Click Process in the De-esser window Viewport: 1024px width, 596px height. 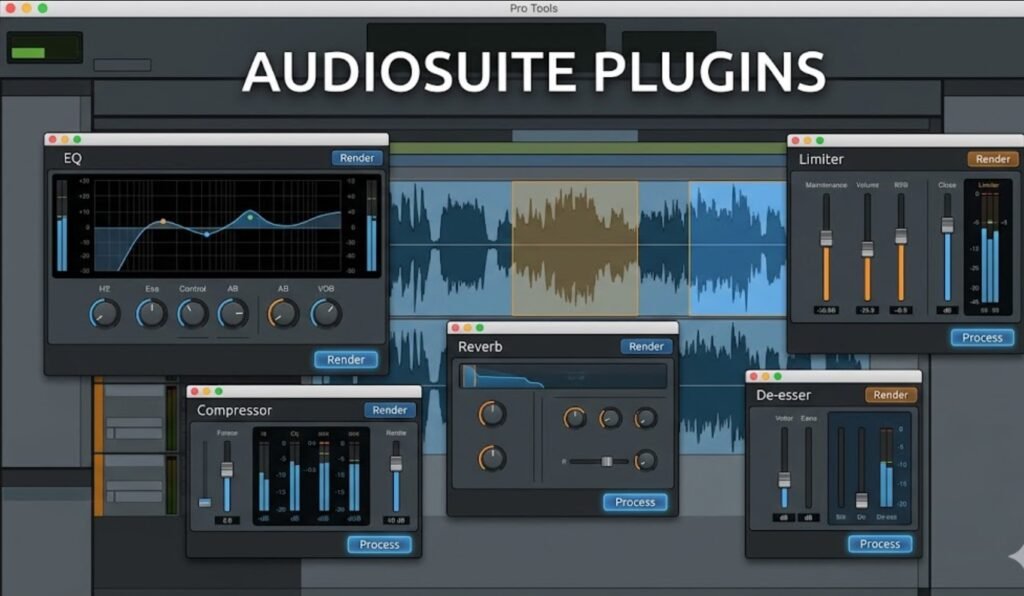pos(880,544)
